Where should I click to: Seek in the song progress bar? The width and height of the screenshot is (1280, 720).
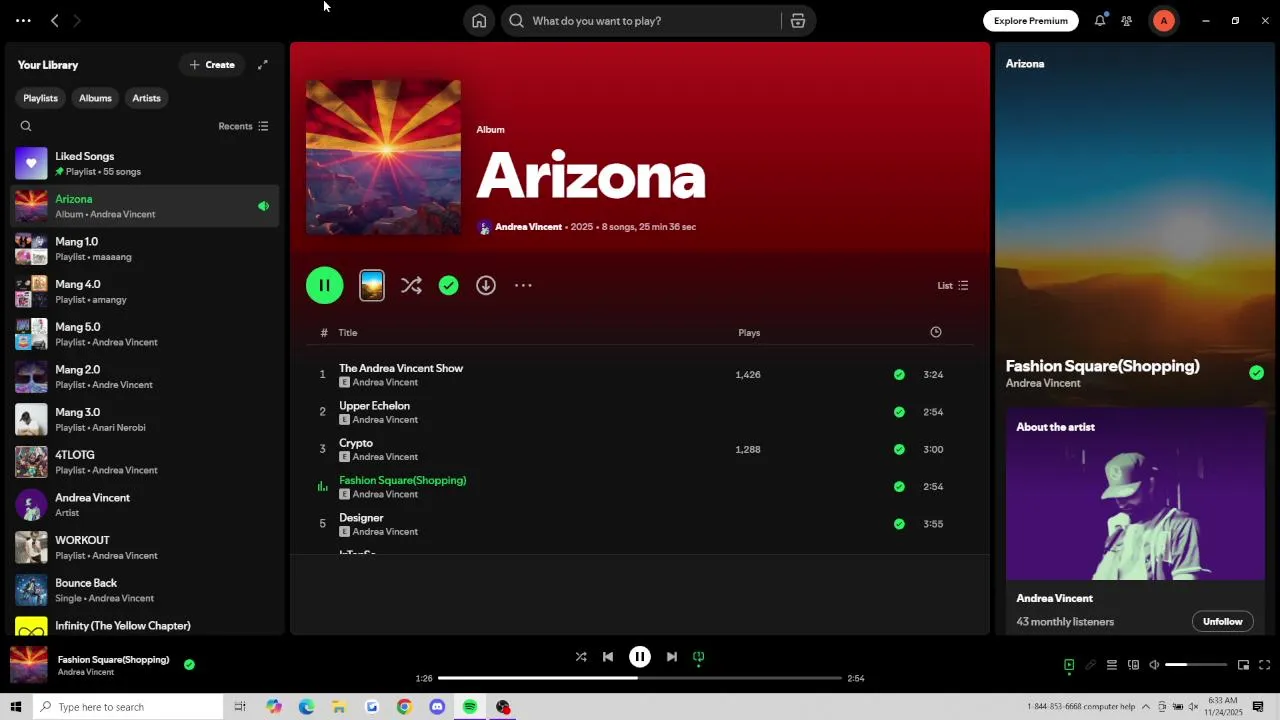point(640,678)
